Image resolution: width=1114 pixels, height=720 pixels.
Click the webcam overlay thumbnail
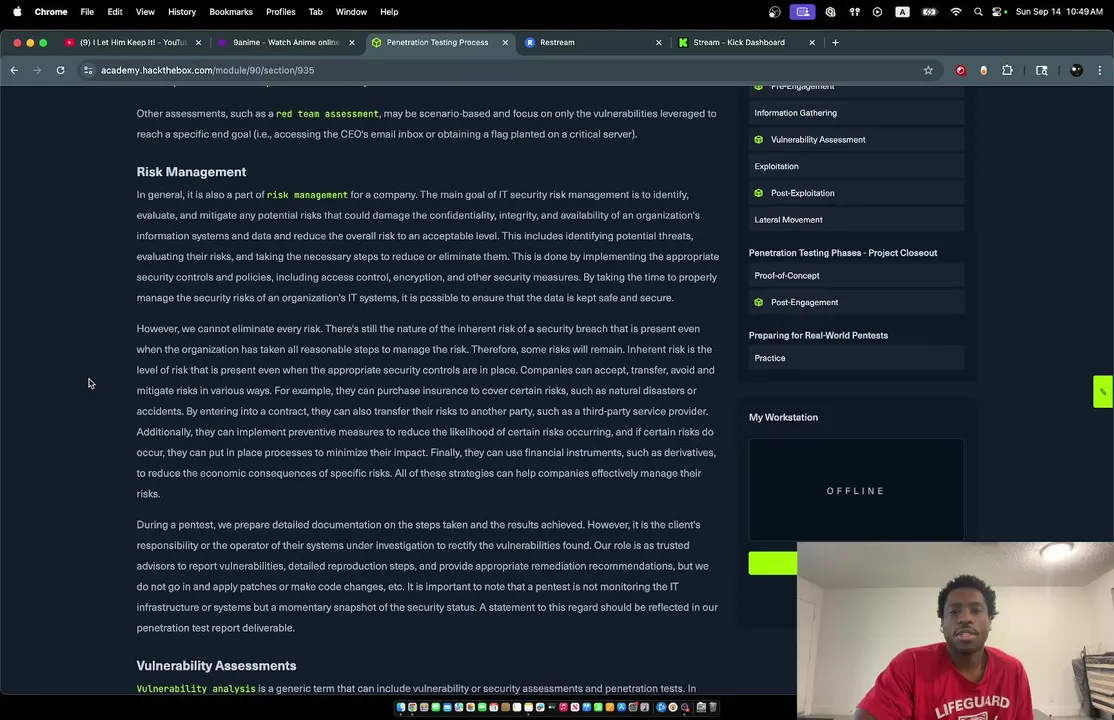click(955, 631)
